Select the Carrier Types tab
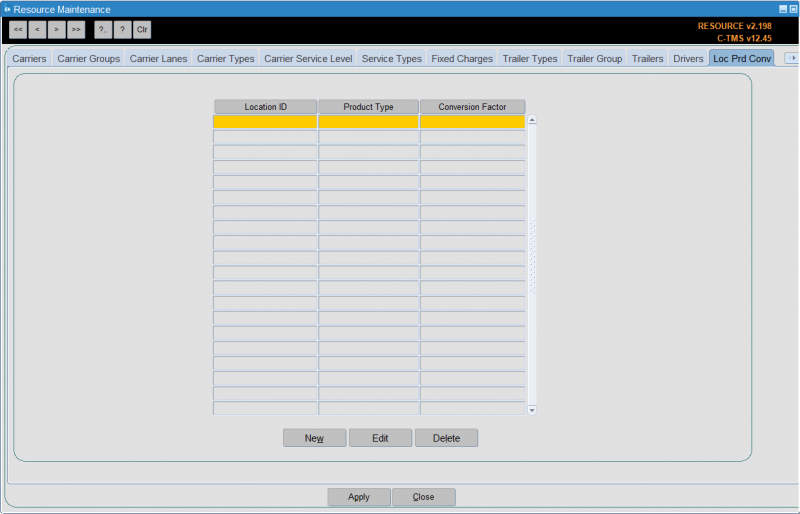 (x=226, y=58)
